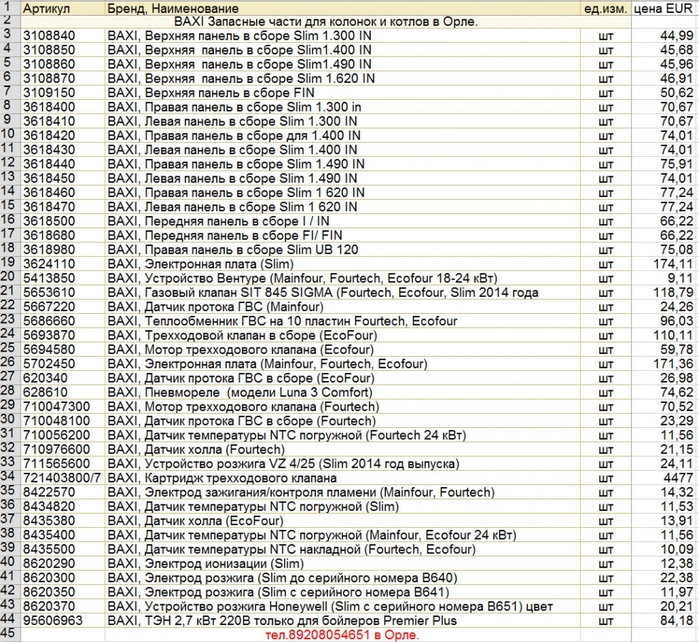
Task: Select cell 'Передняя панель в сборе I / IN'
Action: coord(343,221)
